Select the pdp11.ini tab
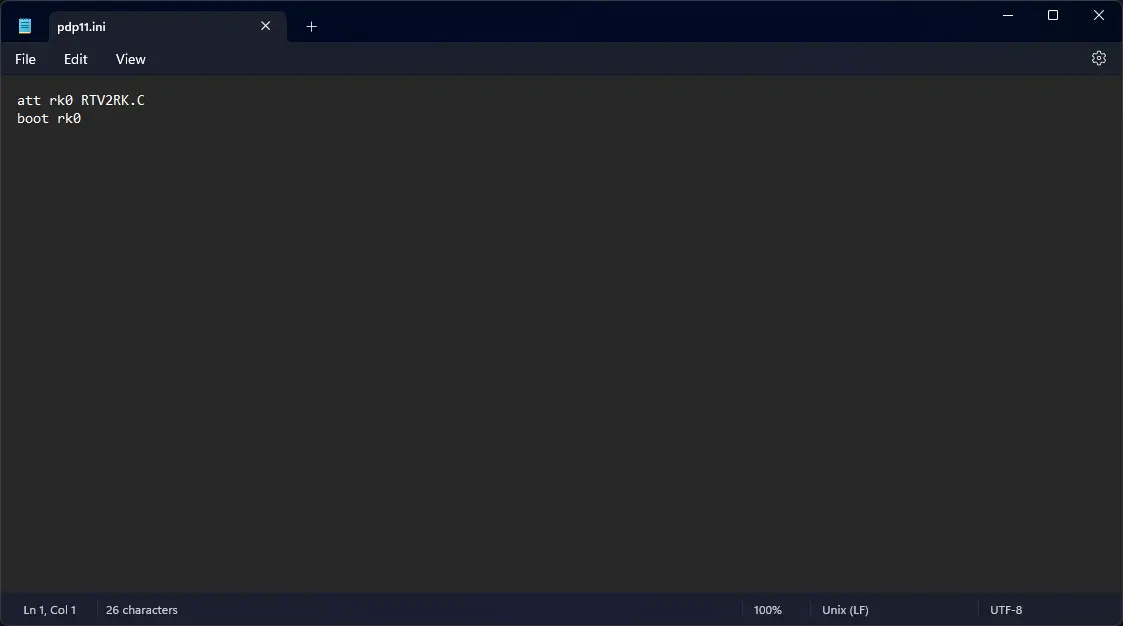Viewport: 1123px width, 626px height. [168, 27]
